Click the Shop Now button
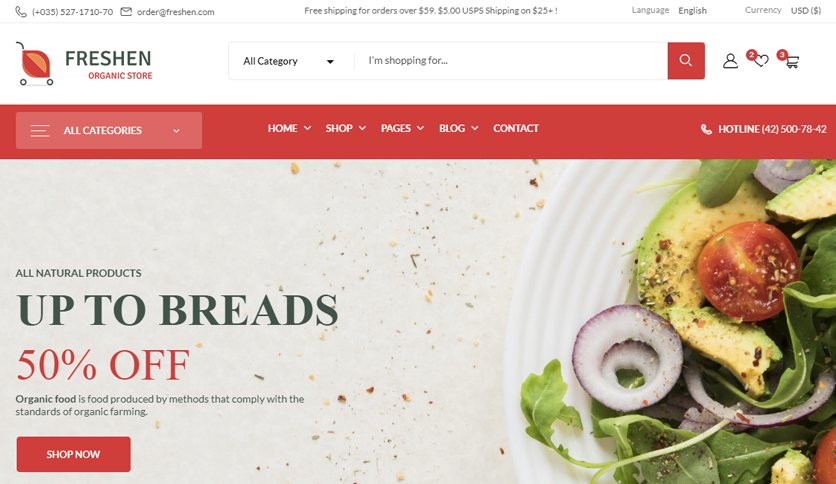 pyautogui.click(x=74, y=454)
